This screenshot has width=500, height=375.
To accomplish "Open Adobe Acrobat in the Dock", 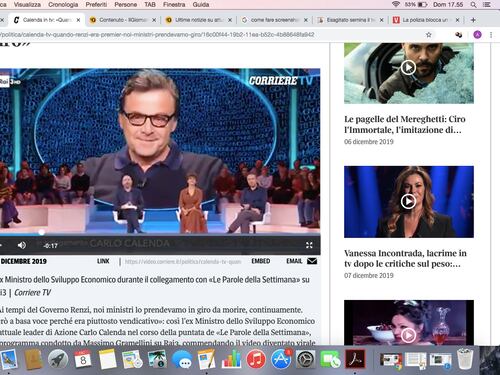I will (x=355, y=360).
